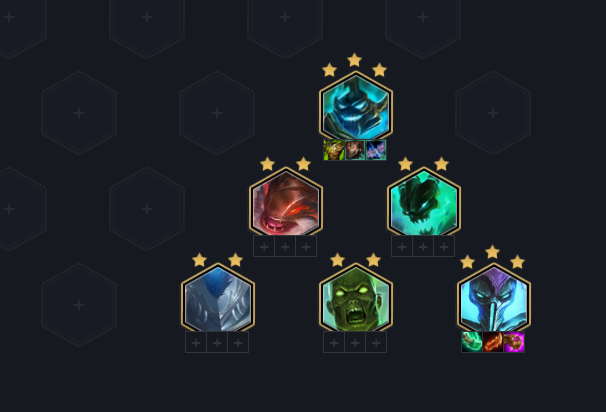Add champion to top-row empty hex above Thresh
Viewport: 606px width, 412px height.
423,17
